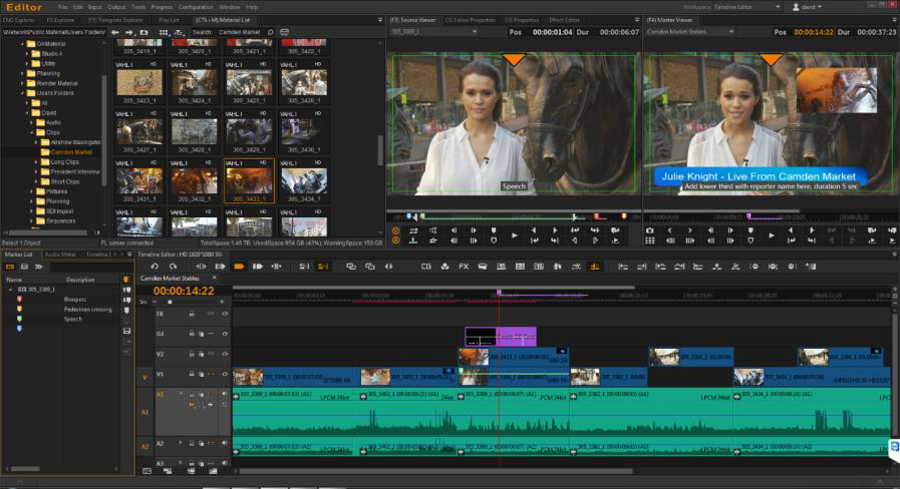Viewport: 900px width, 489px height.
Task: Click the FX button in the timeline toolbar
Action: 463,266
